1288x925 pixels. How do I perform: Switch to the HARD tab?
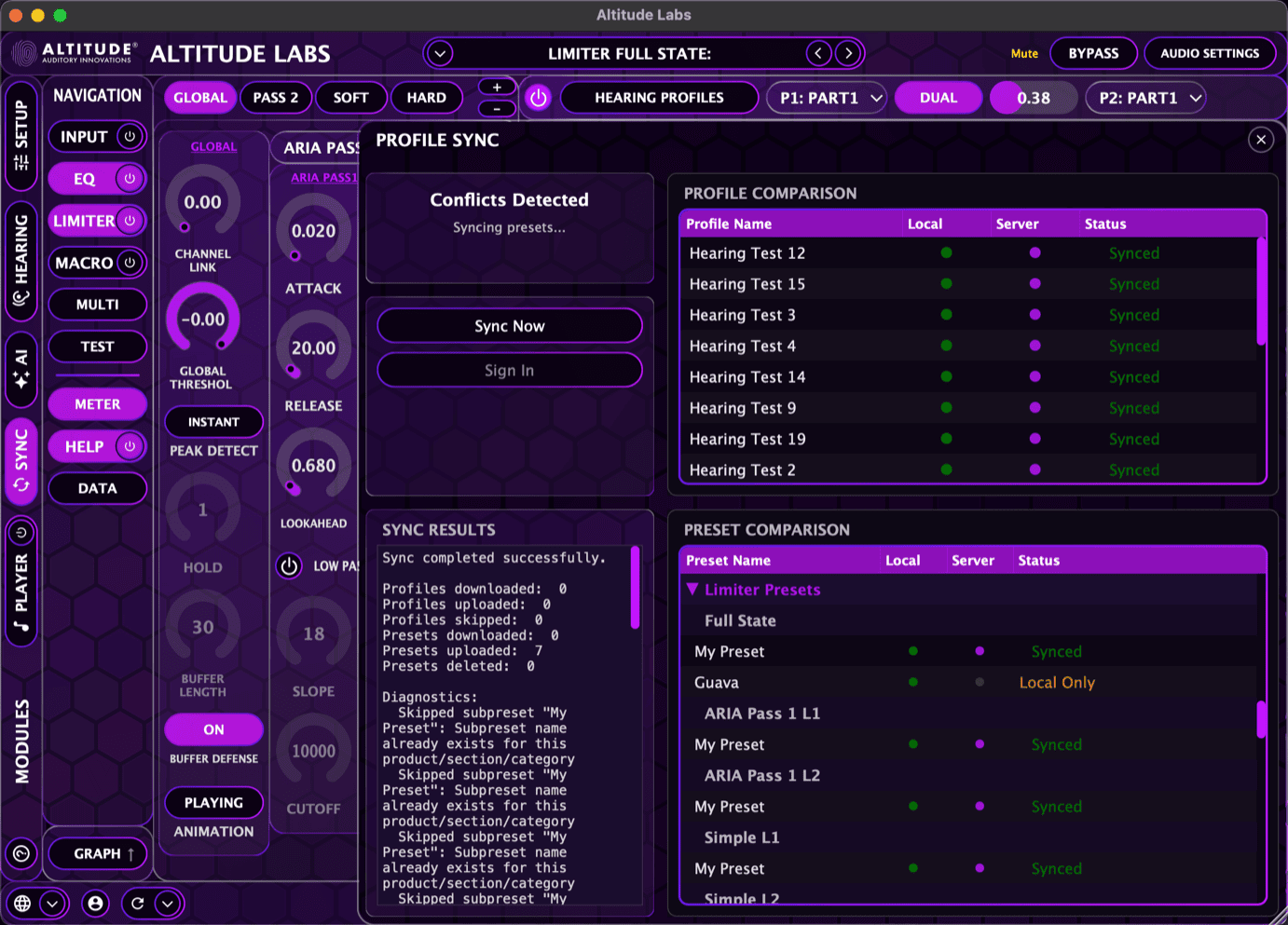click(427, 97)
